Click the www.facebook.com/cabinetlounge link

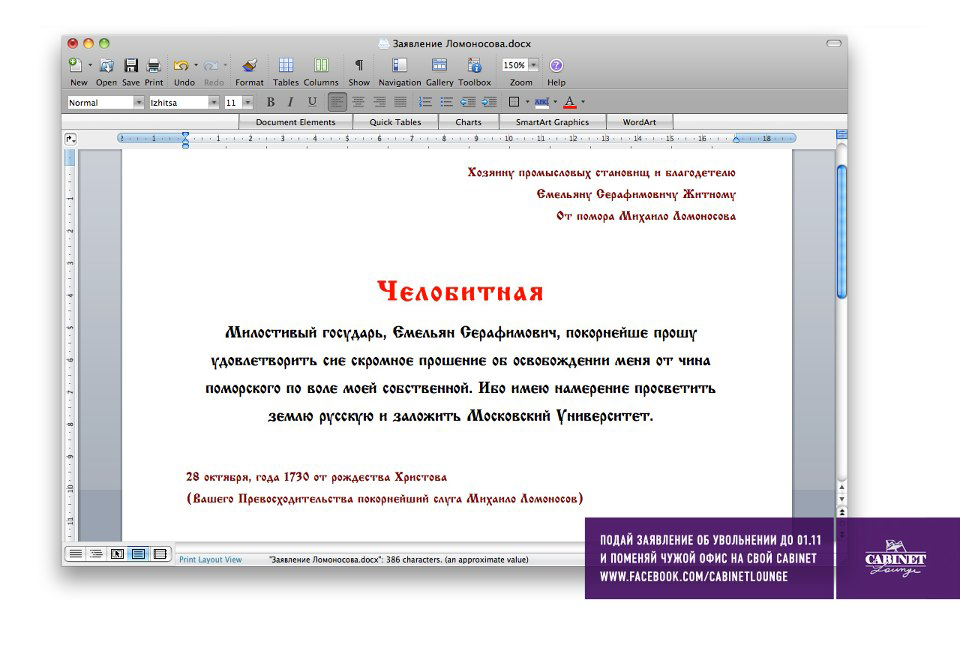click(694, 576)
